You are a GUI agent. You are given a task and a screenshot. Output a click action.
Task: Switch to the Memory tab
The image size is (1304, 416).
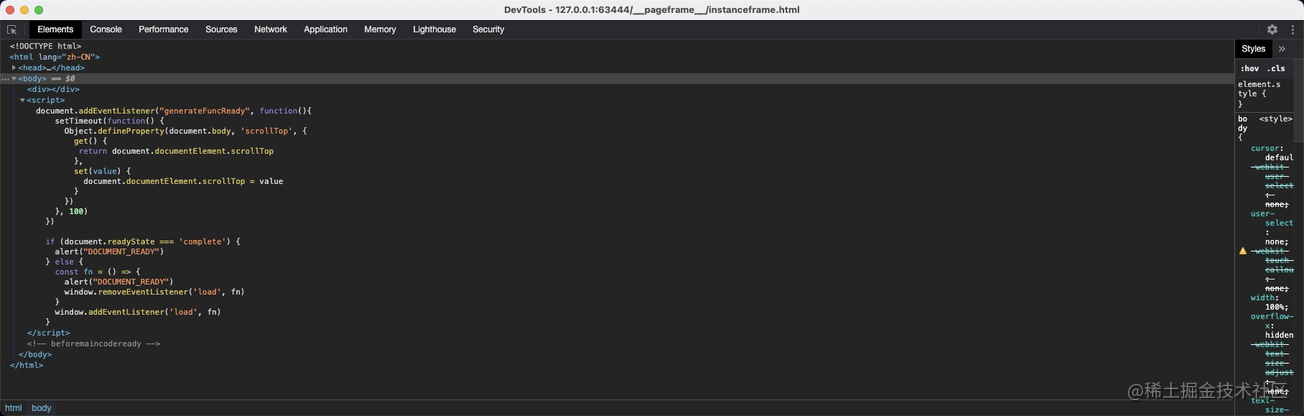[x=380, y=30]
